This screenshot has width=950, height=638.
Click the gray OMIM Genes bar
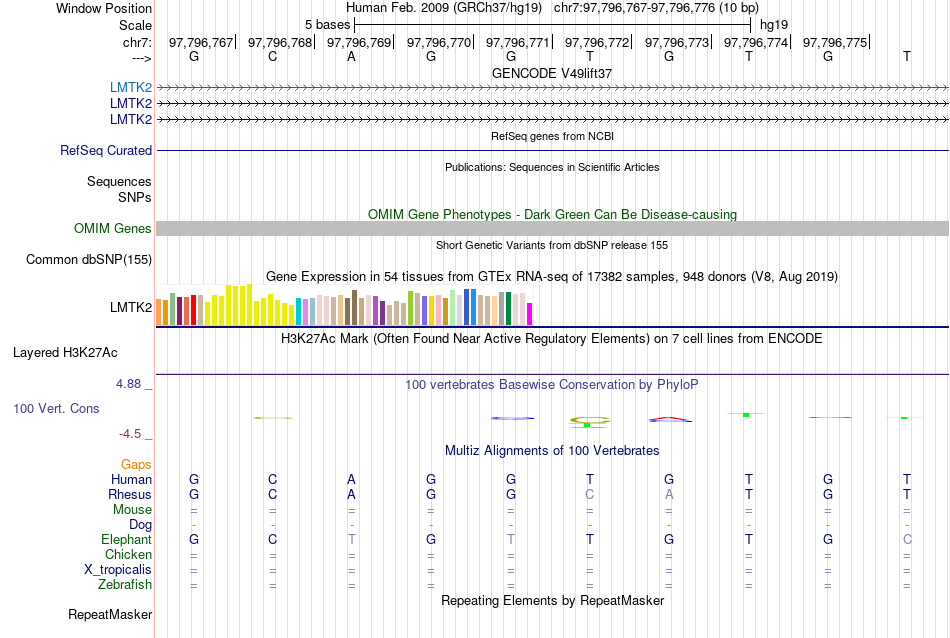click(x=552, y=228)
